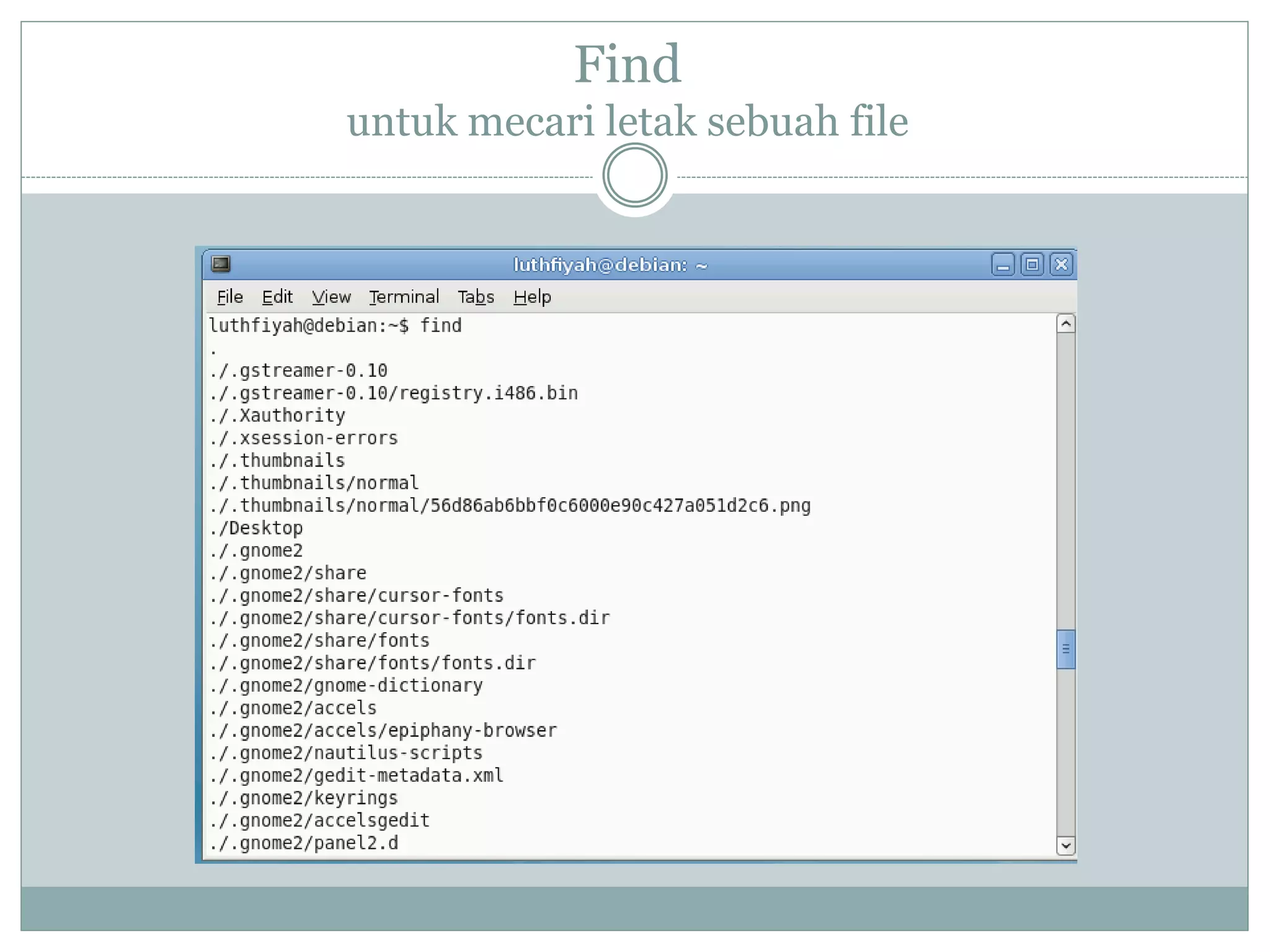Click the scrollbar up arrow
1270x952 pixels.
pos(1065,324)
